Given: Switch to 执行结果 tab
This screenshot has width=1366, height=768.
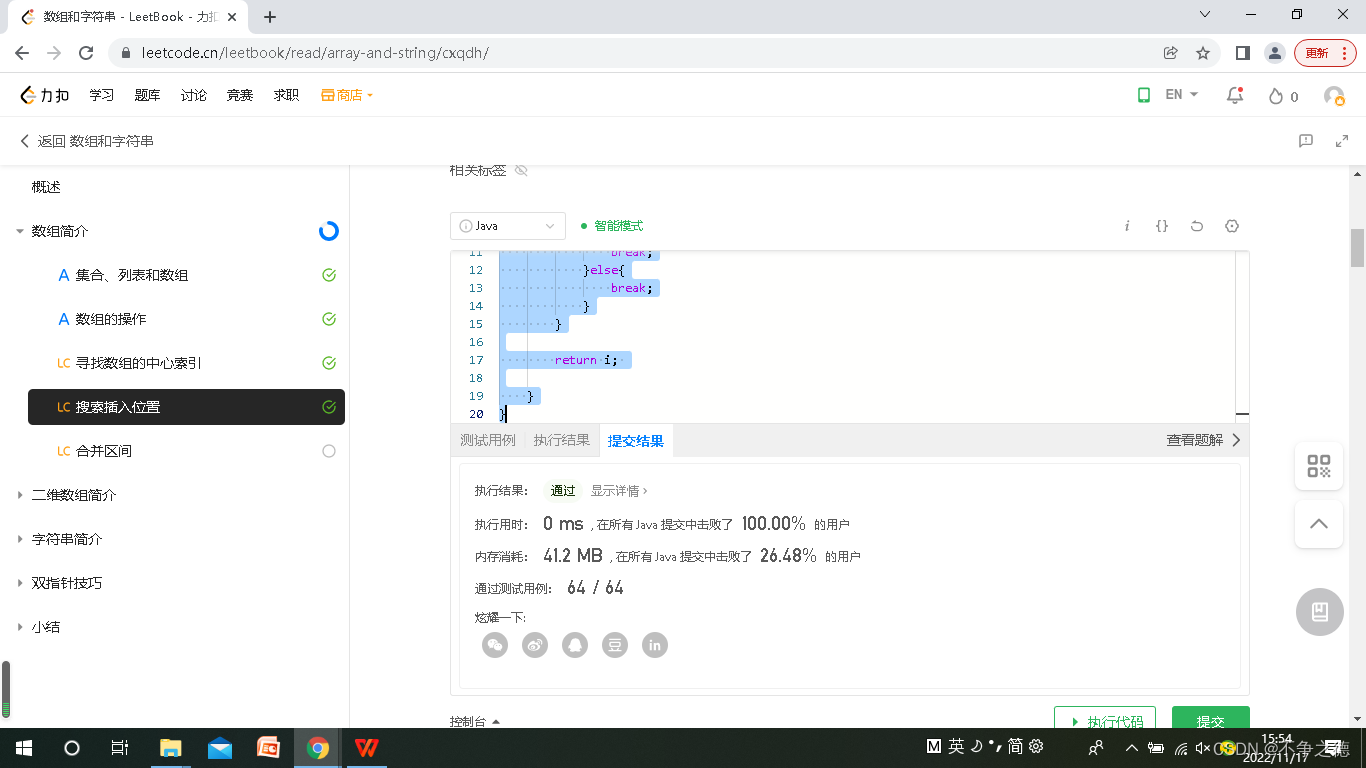Looking at the screenshot, I should click(561, 440).
